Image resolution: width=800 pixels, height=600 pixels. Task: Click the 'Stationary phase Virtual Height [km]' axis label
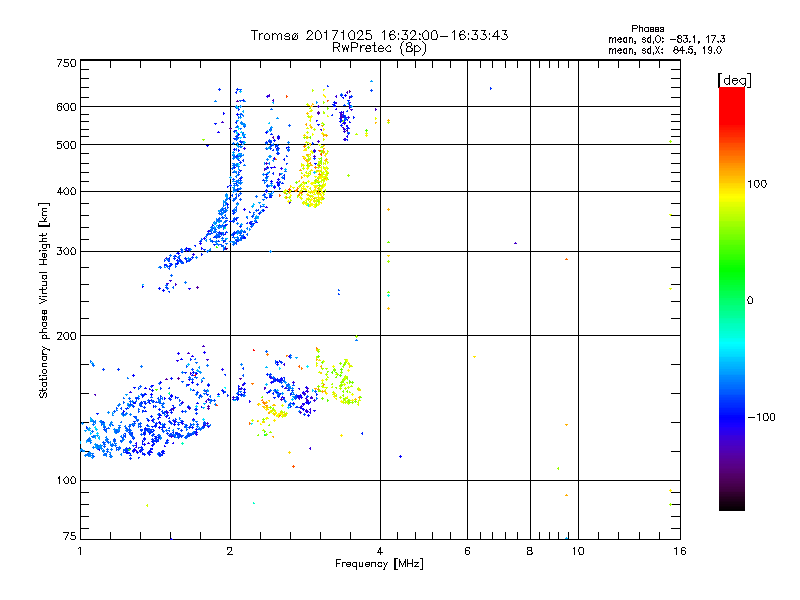click(x=43, y=300)
